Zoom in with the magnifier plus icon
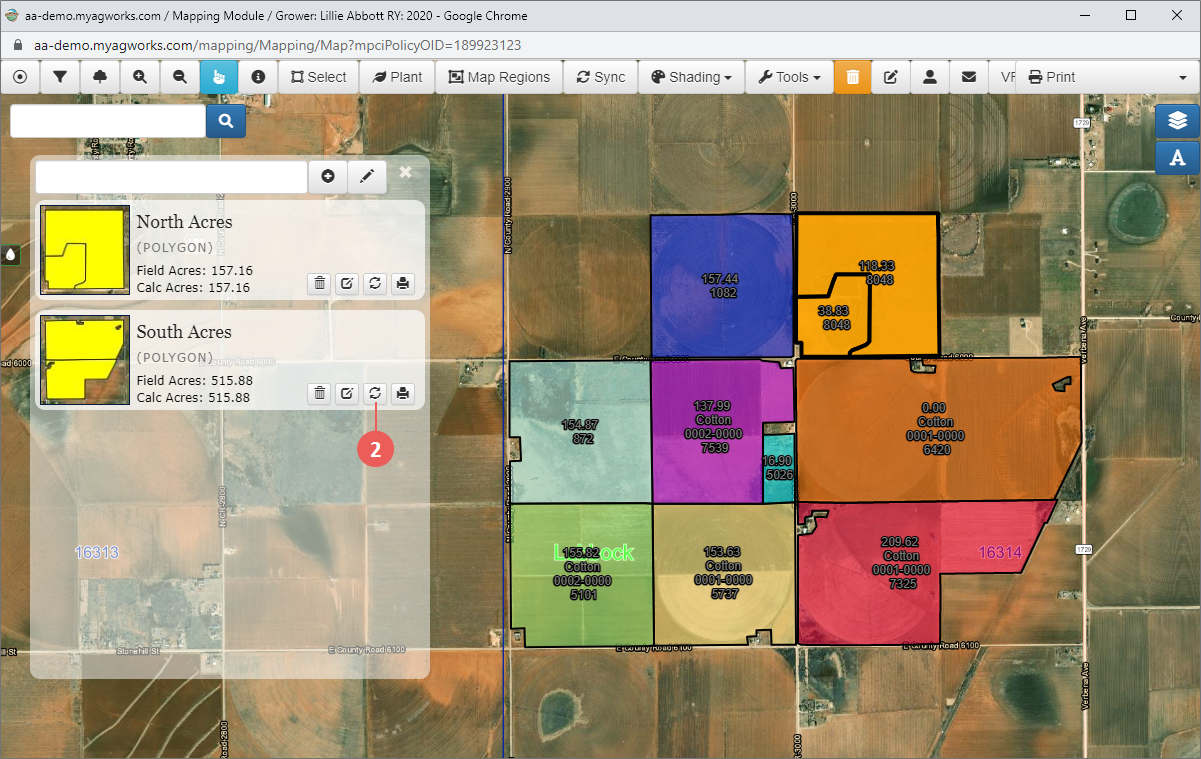The image size is (1201, 759). coord(140,77)
